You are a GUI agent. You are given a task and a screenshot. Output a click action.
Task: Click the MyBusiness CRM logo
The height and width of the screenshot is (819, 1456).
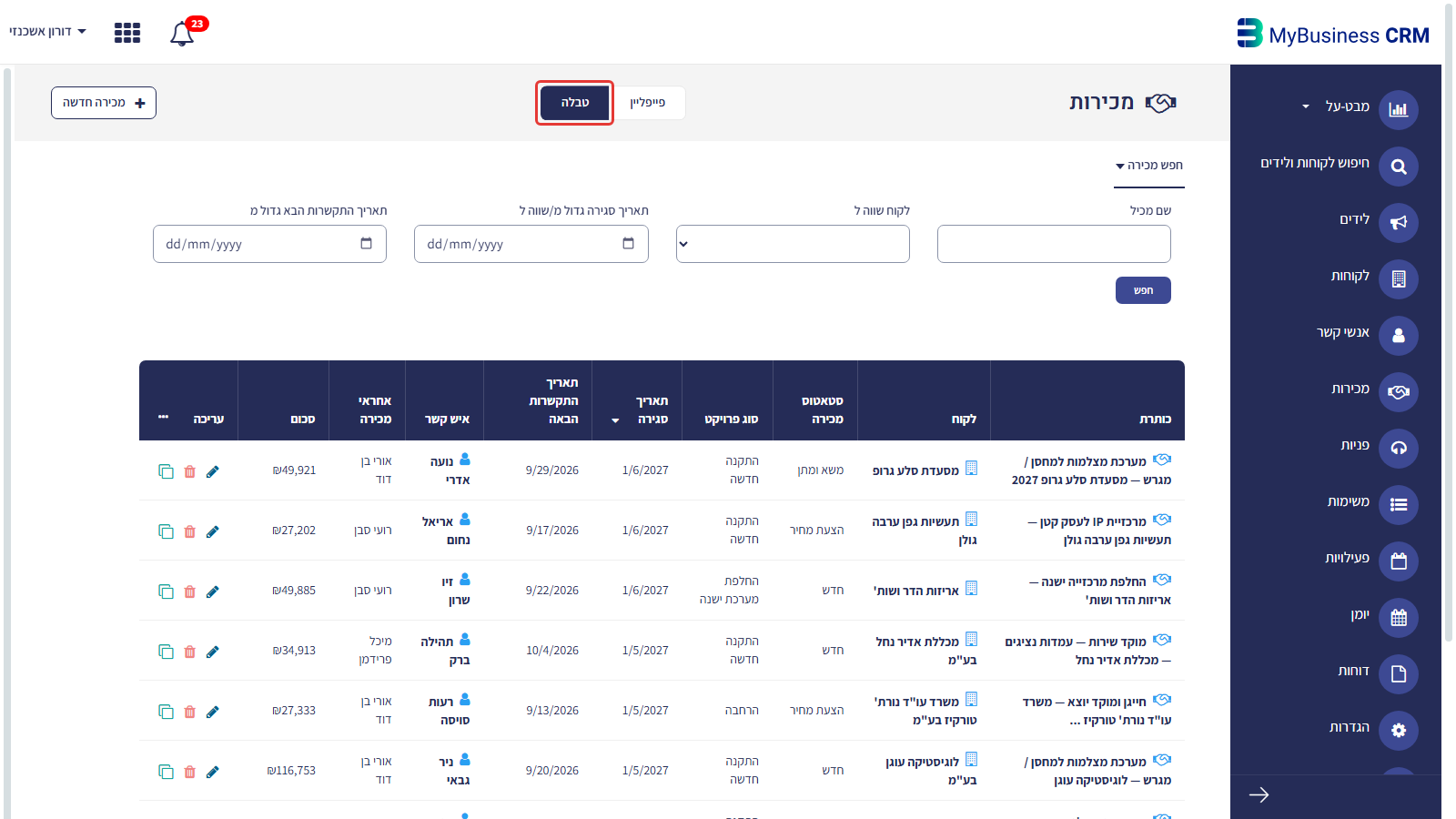point(1333,34)
